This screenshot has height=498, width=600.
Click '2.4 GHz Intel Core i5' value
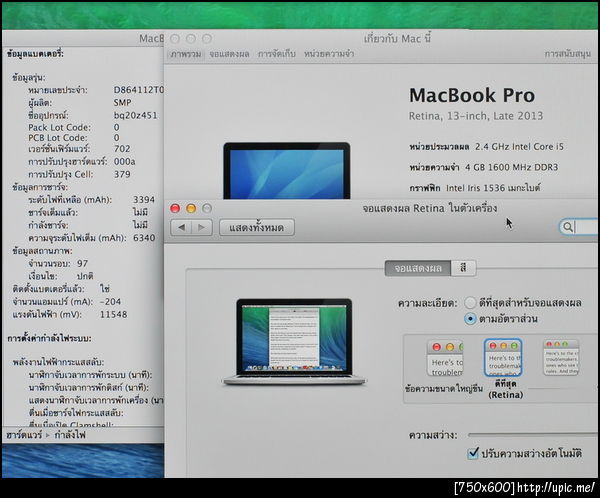pos(519,147)
